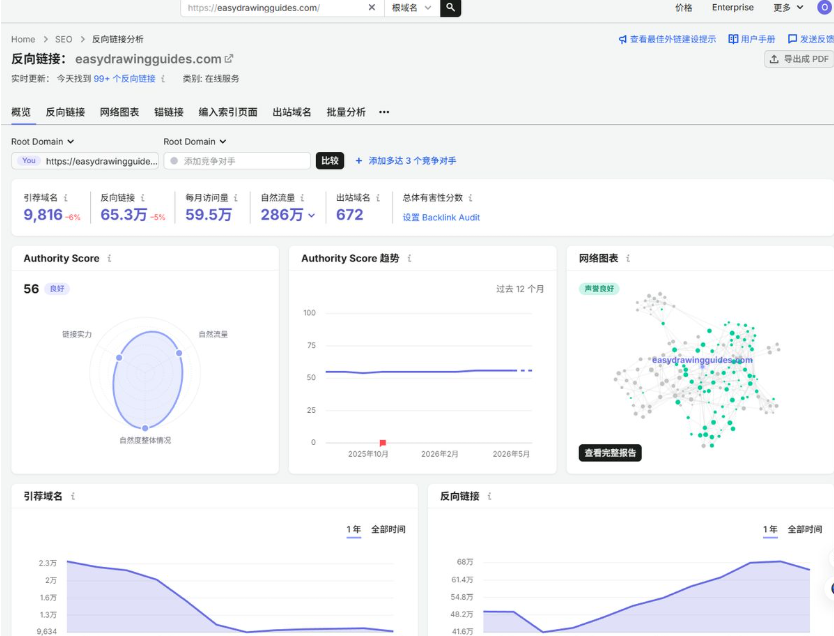Click 添加多达 3 个竞争对手 link
The width and height of the screenshot is (834, 636).
pyautogui.click(x=406, y=161)
